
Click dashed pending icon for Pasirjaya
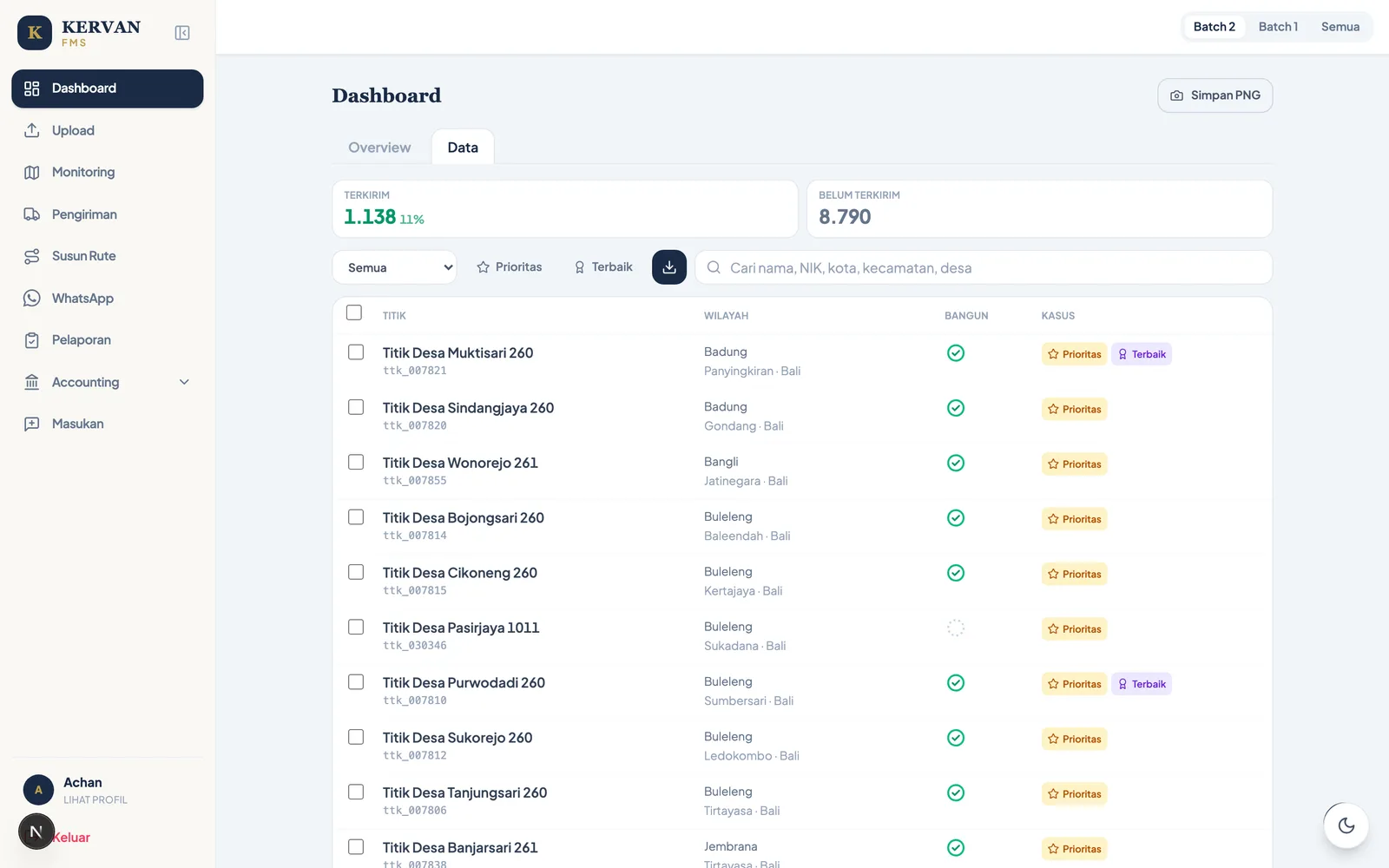point(956,628)
